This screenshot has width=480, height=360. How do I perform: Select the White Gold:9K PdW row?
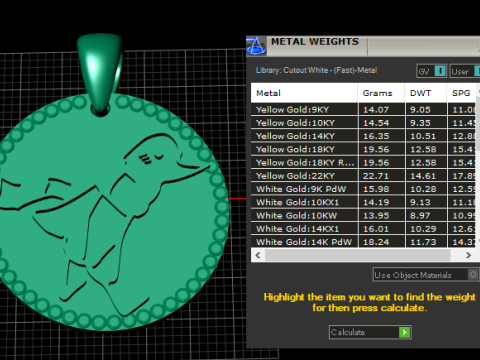[x=363, y=189]
